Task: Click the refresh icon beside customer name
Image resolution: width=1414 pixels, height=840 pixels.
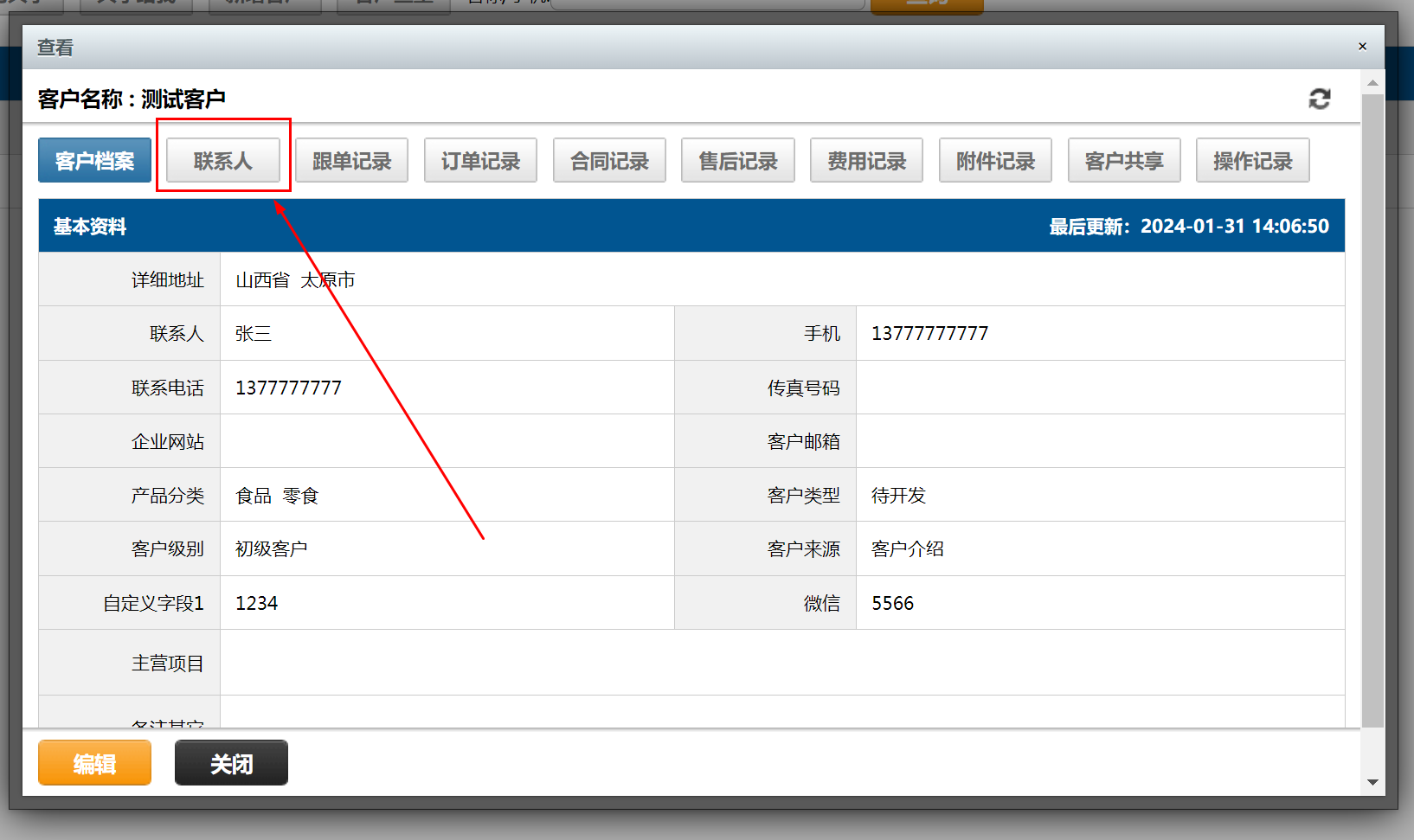Action: click(x=1319, y=99)
